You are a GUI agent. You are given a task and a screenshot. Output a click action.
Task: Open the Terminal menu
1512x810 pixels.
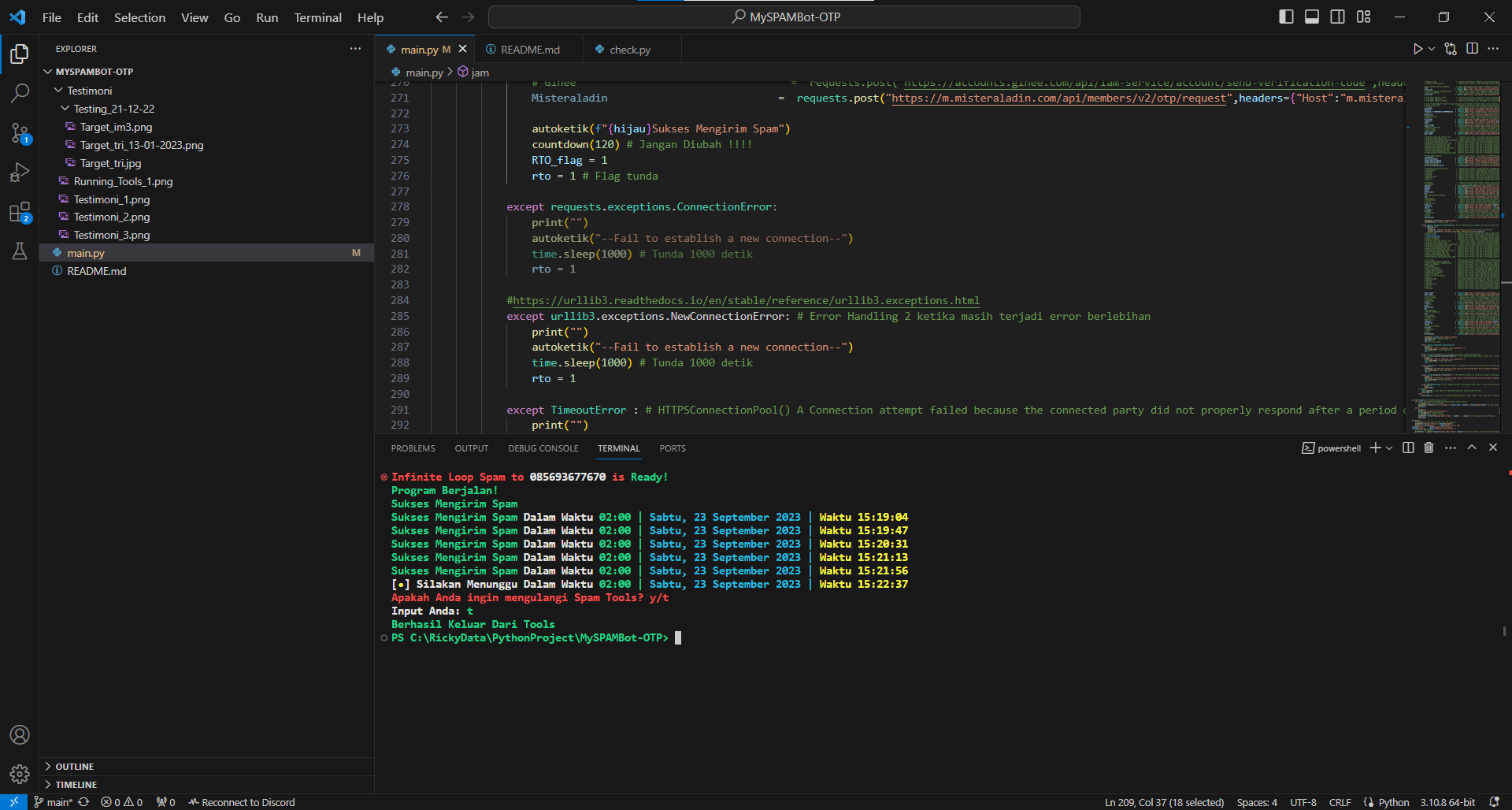pos(317,17)
